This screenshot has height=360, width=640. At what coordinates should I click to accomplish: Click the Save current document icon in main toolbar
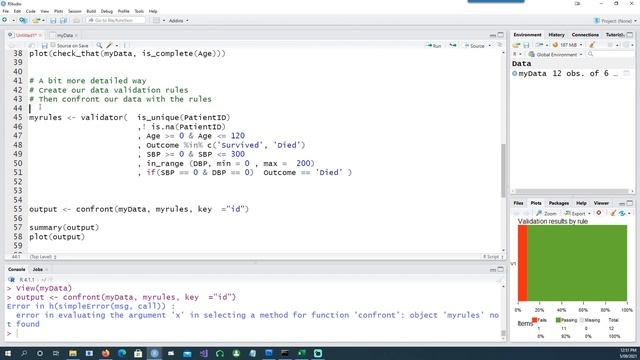[x=53, y=20]
